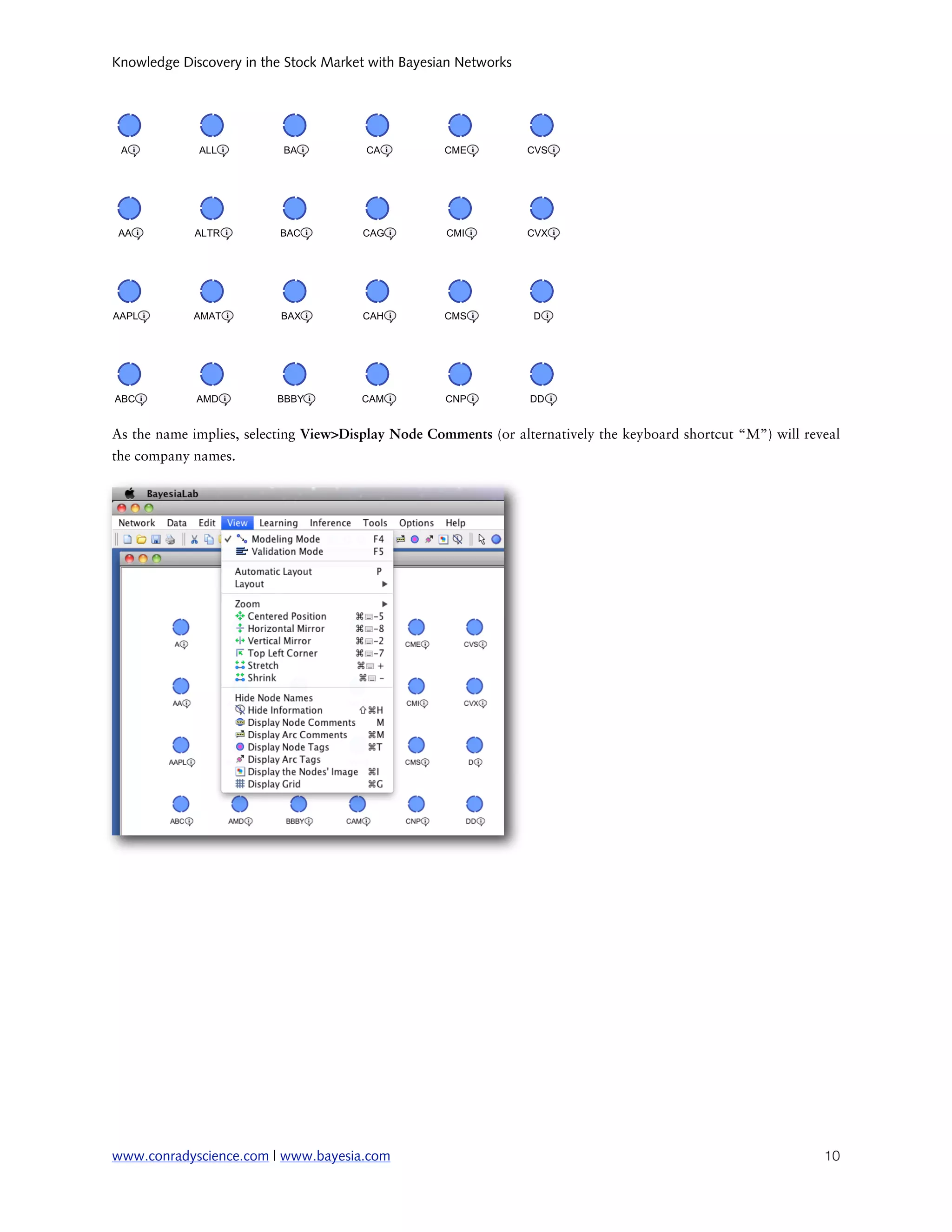Choose Automatic Layout from the View menu
The height and width of the screenshot is (1232, 952).
coord(273,571)
